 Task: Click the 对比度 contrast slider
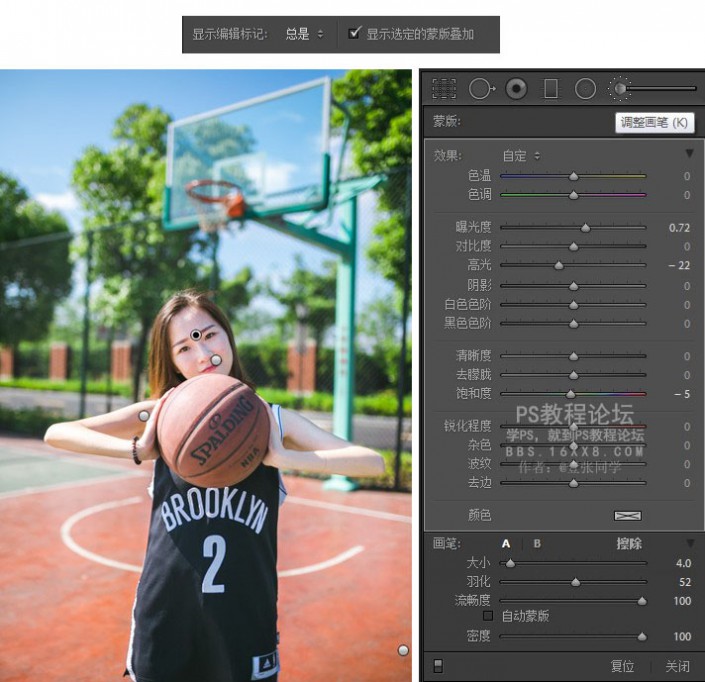(x=573, y=246)
